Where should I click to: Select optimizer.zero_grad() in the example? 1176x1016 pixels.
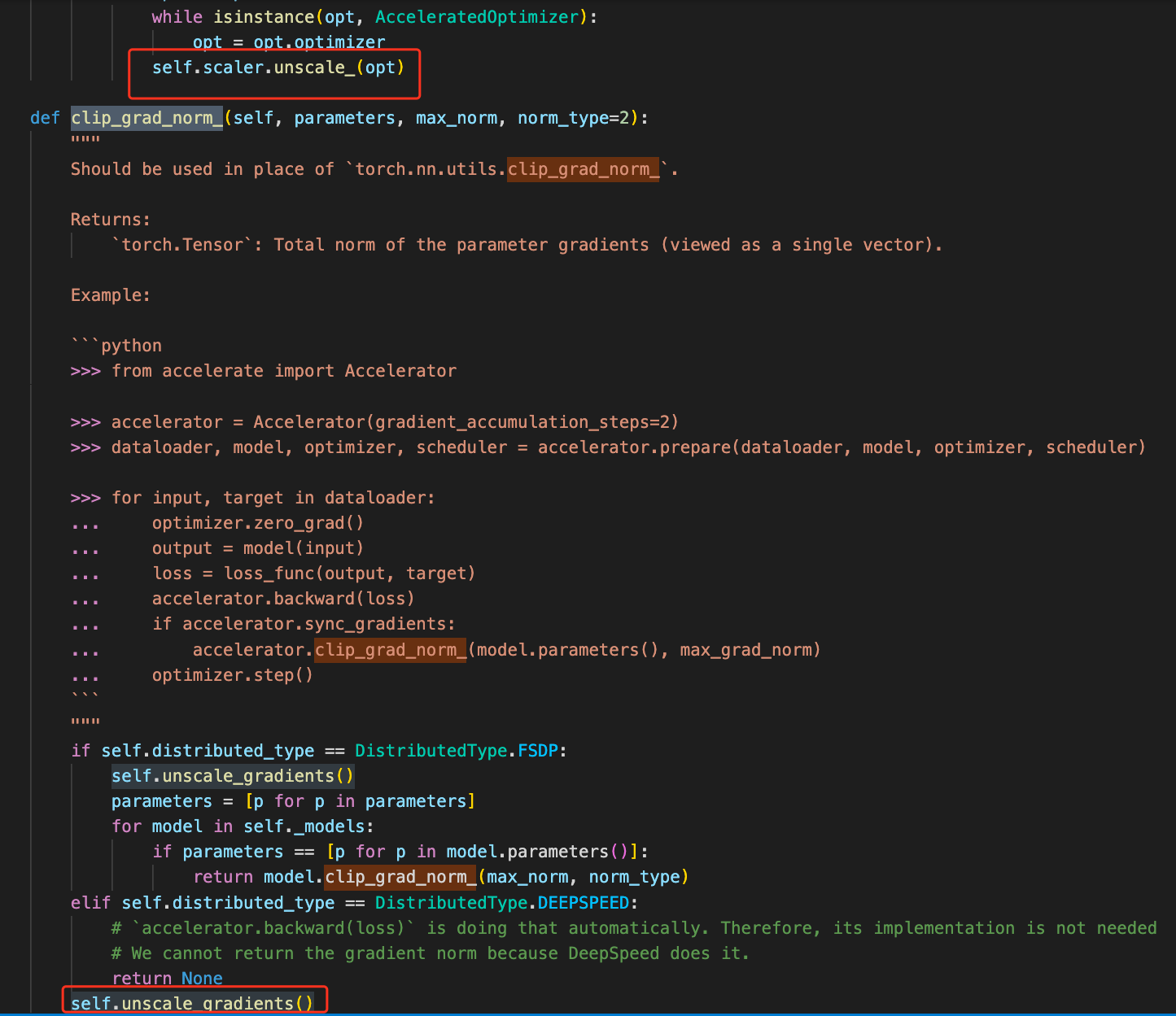257,522
